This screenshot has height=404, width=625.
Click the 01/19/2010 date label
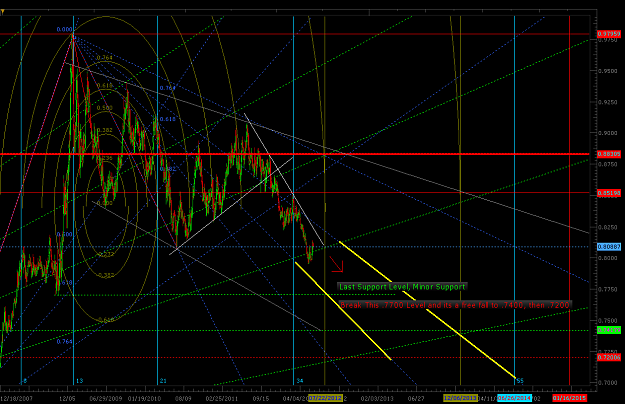coord(144,398)
